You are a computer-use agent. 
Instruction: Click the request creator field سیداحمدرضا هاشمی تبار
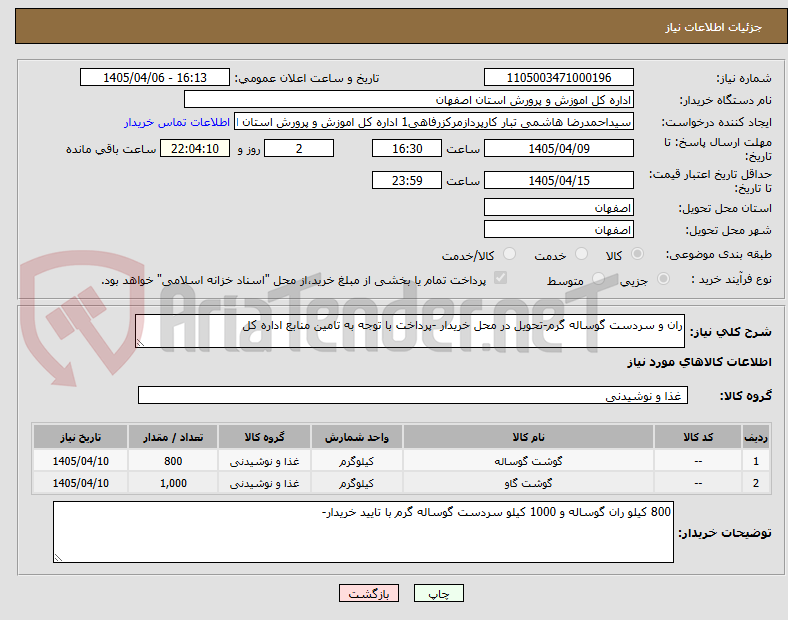coord(434,122)
